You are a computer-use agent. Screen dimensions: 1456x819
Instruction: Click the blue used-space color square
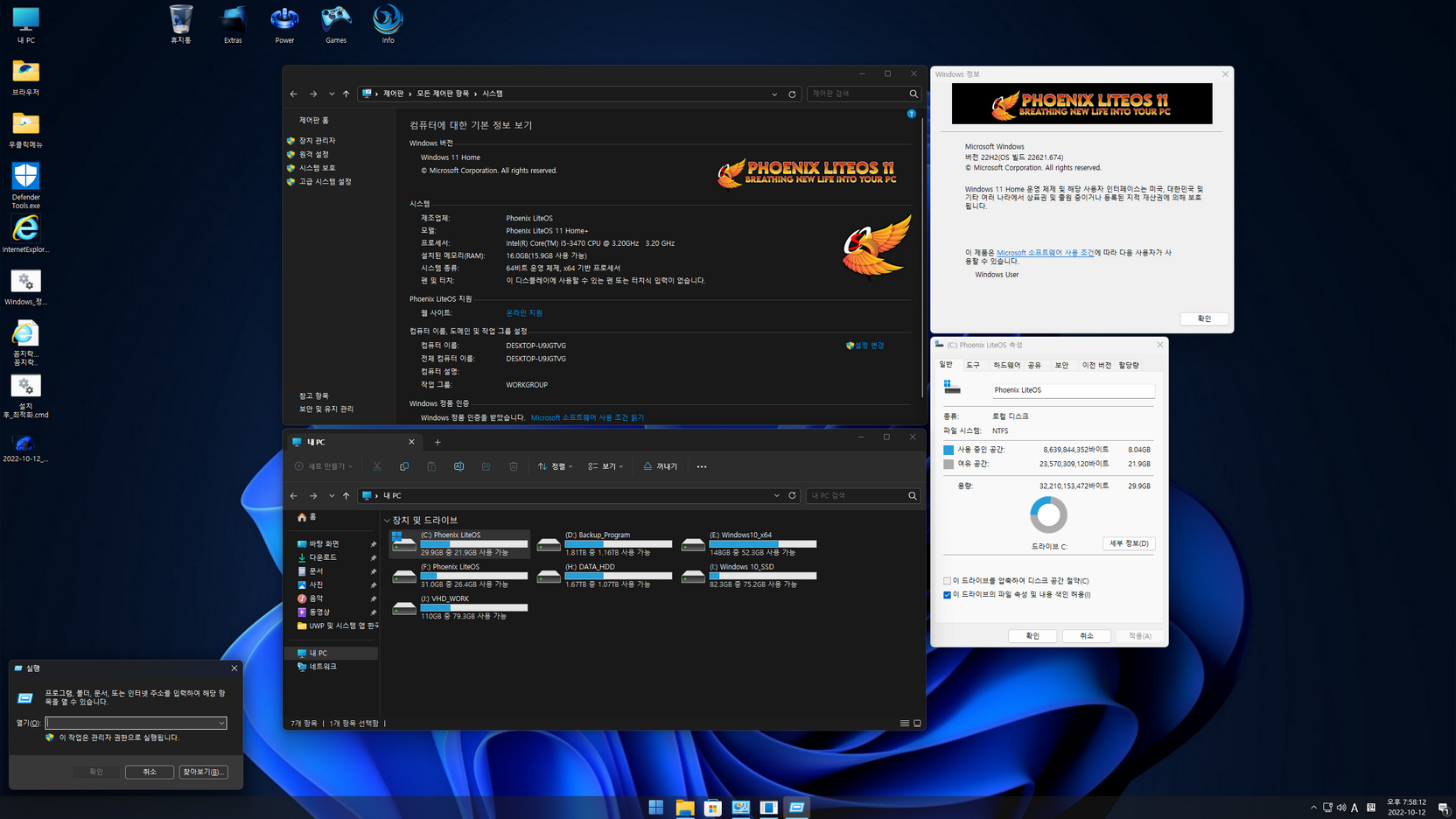point(948,450)
